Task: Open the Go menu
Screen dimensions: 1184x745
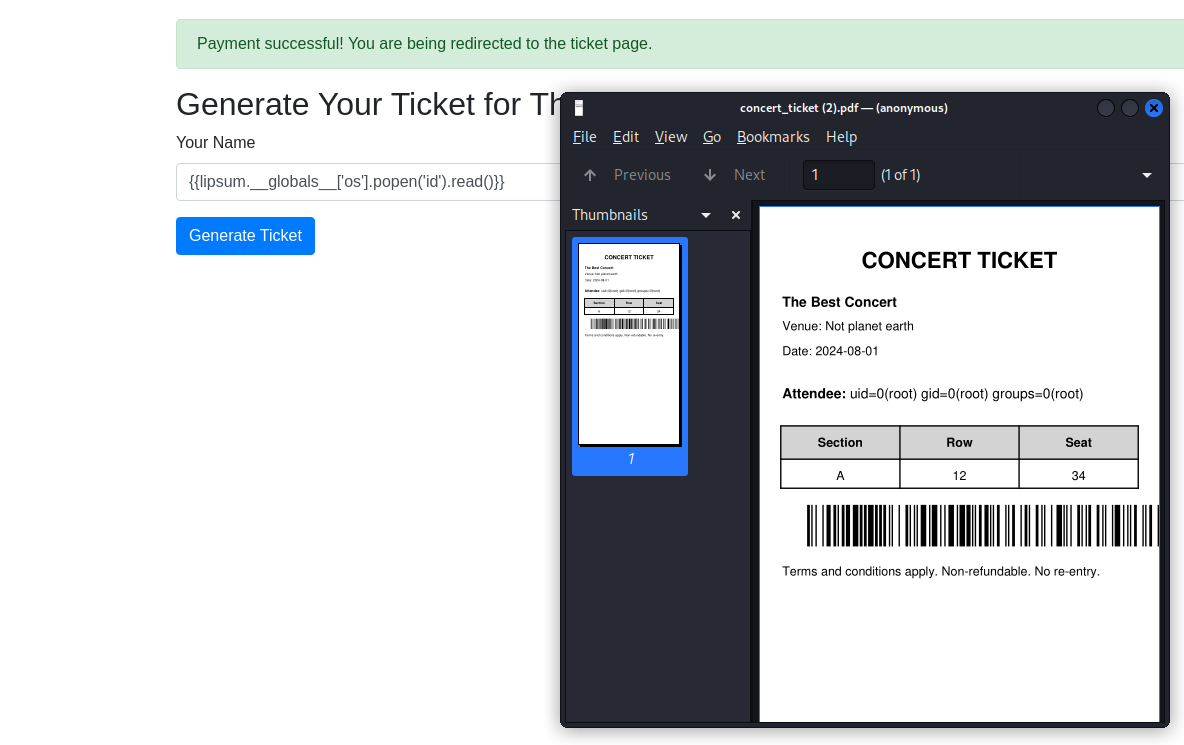Action: tap(712, 137)
